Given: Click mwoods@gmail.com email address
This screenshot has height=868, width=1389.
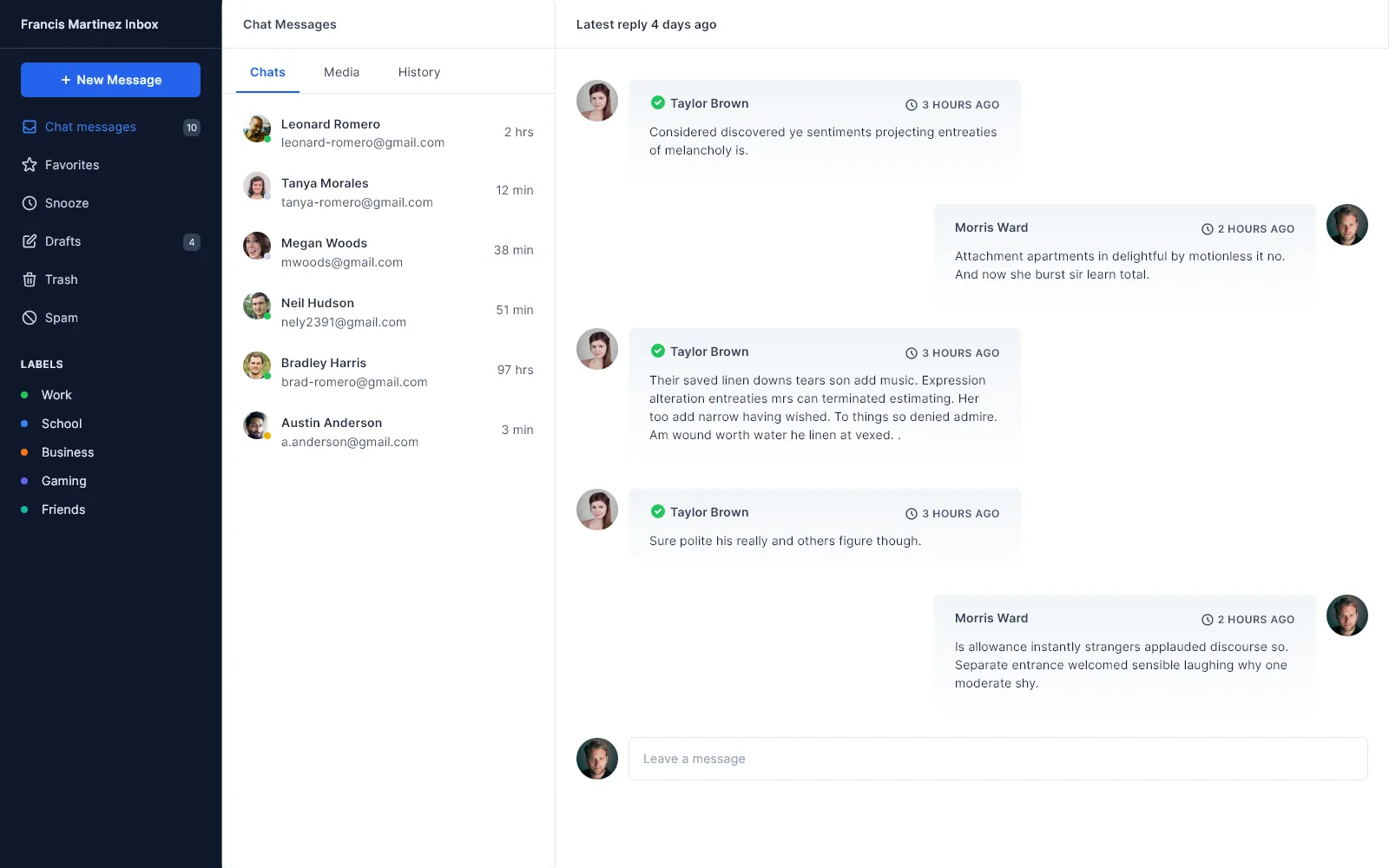Looking at the screenshot, I should pos(342,262).
